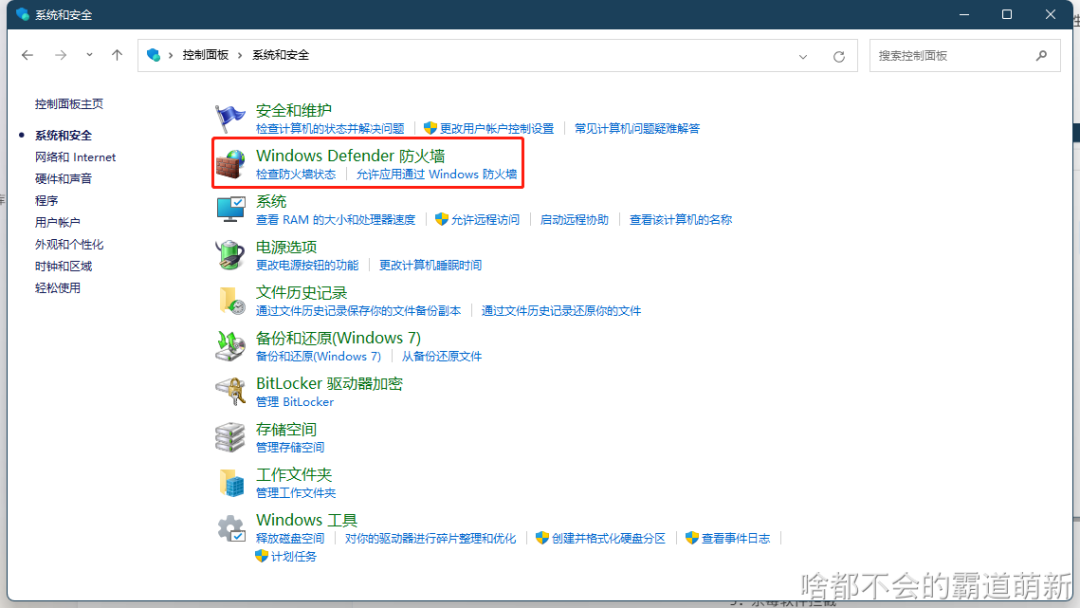Open 用户帐户 category in sidebar
Viewport: 1080px width, 608px height.
pos(57,222)
